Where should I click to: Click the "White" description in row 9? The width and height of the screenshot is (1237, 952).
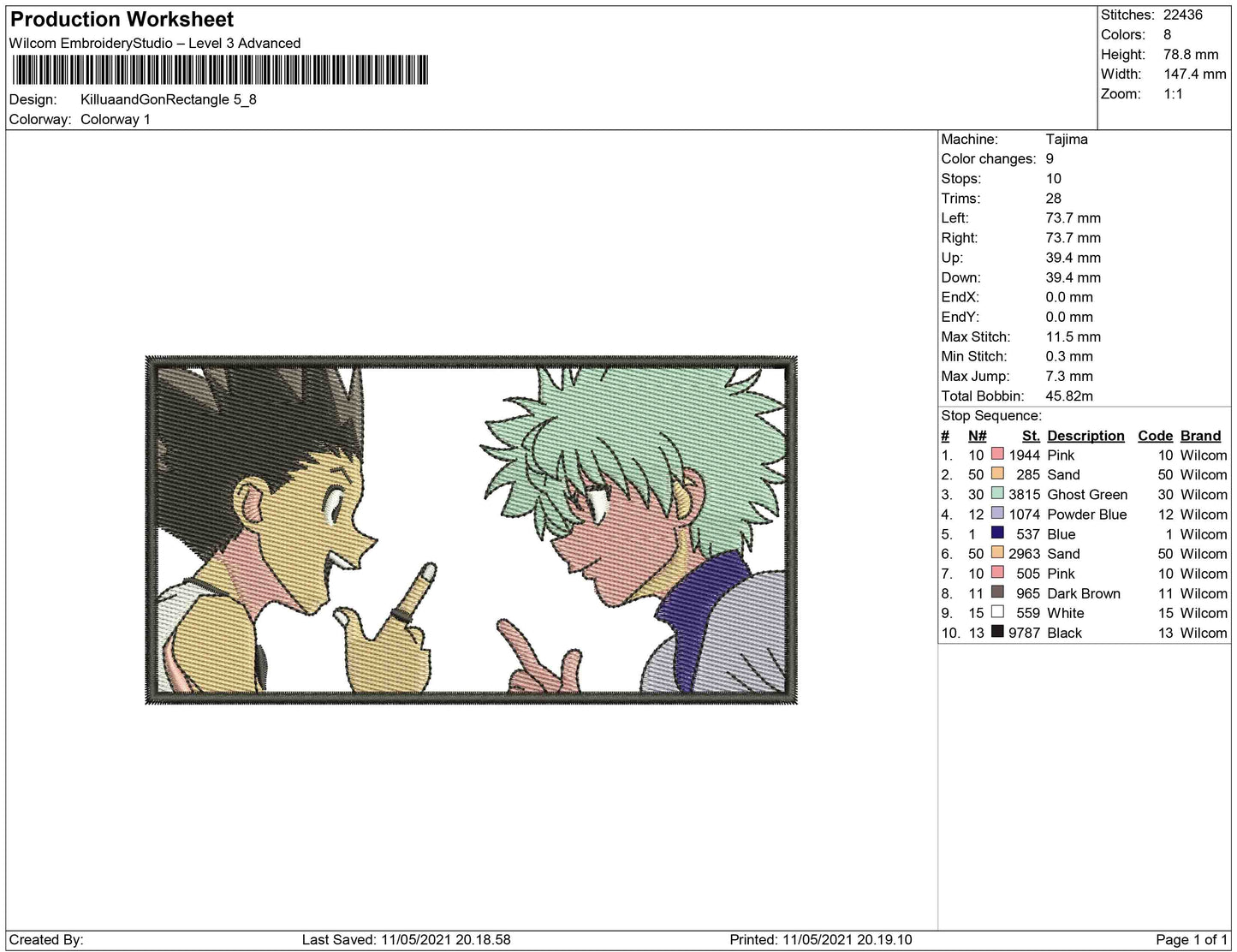point(1066,612)
